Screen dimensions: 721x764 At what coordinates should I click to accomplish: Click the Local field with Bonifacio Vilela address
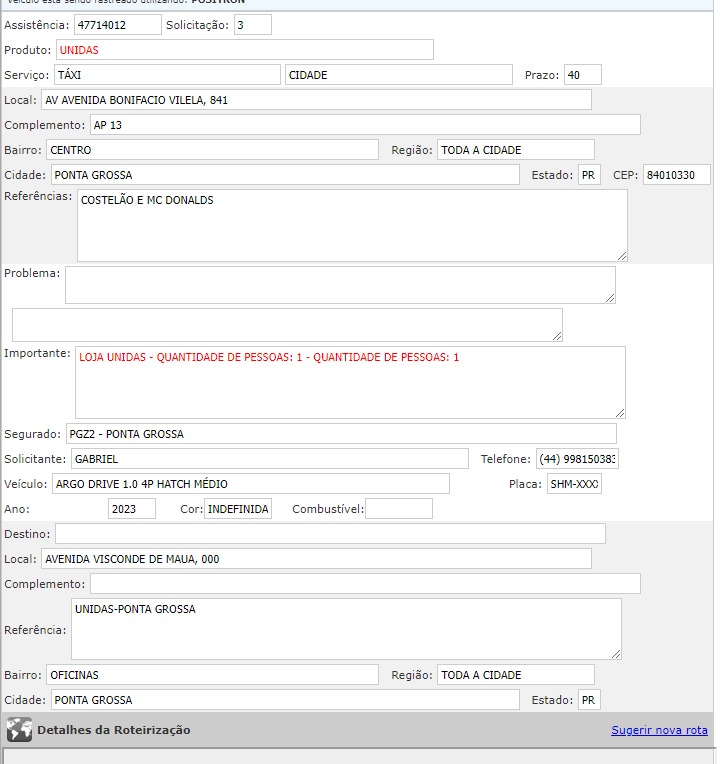316,100
